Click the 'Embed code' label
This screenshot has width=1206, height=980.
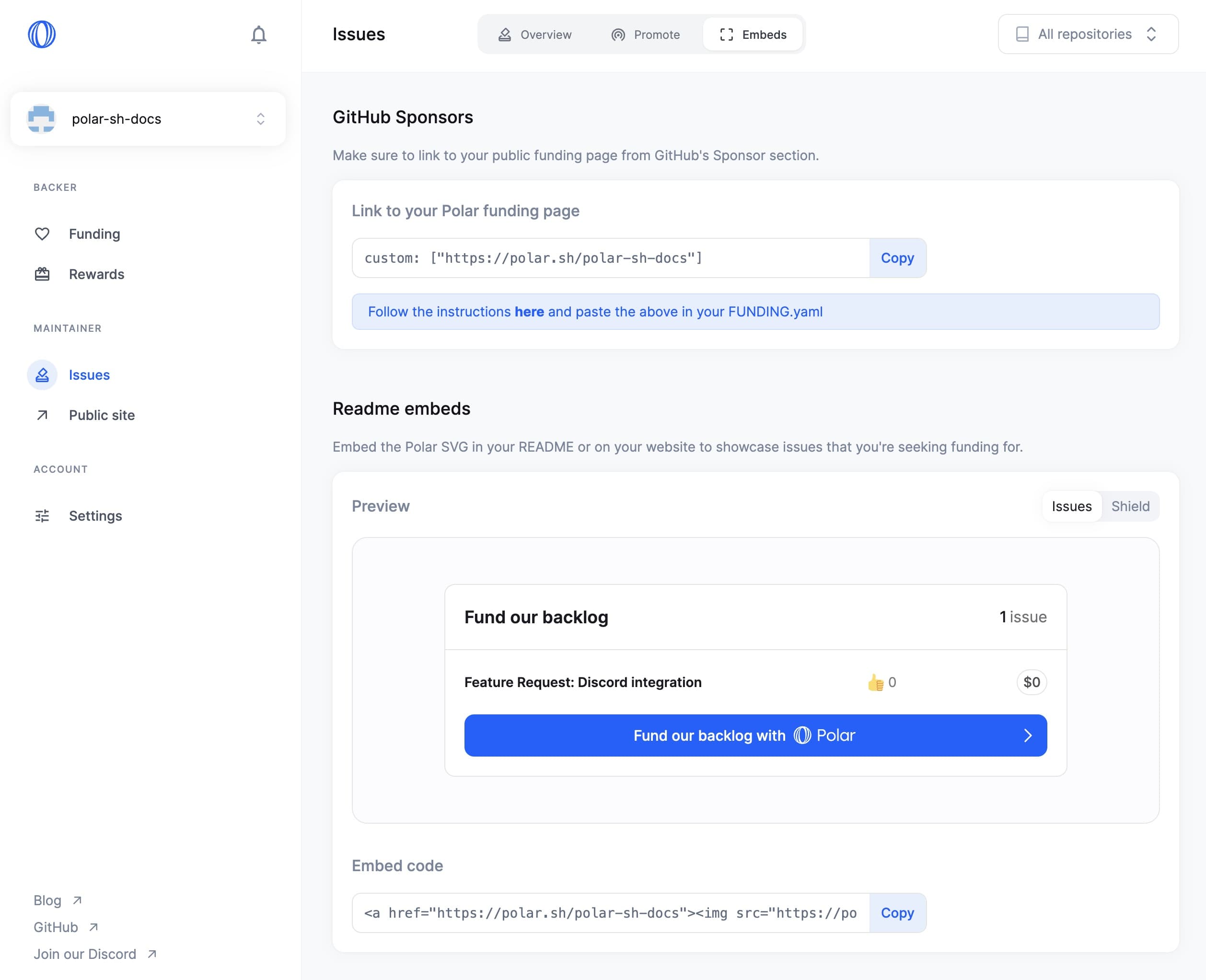[397, 866]
